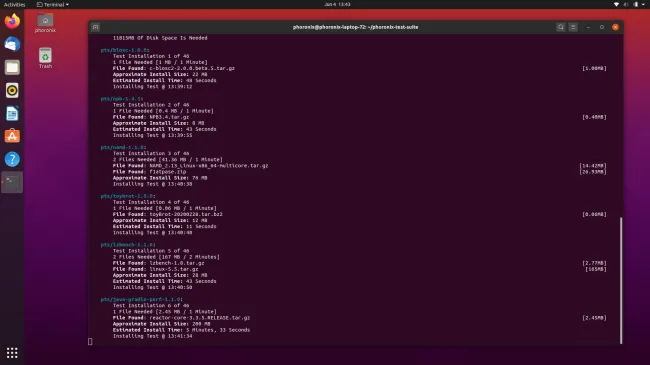650x365 pixels.
Task: Click the pts/npb test heading
Action: point(121,99)
